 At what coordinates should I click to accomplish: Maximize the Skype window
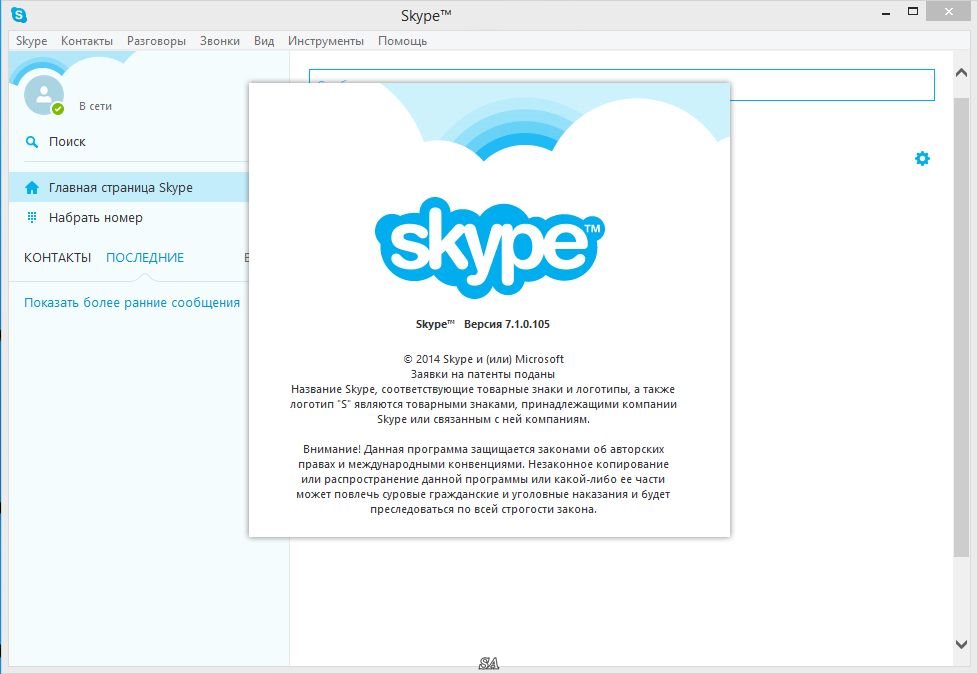(913, 11)
